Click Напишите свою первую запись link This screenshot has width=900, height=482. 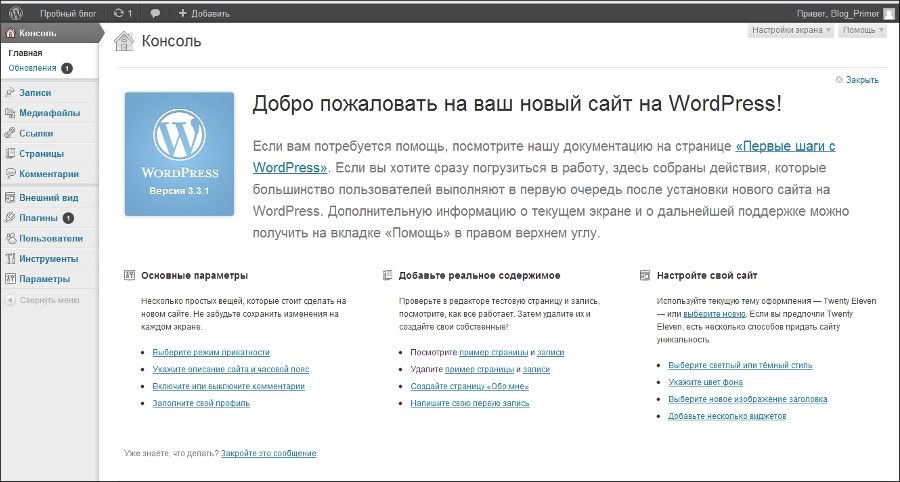470,403
